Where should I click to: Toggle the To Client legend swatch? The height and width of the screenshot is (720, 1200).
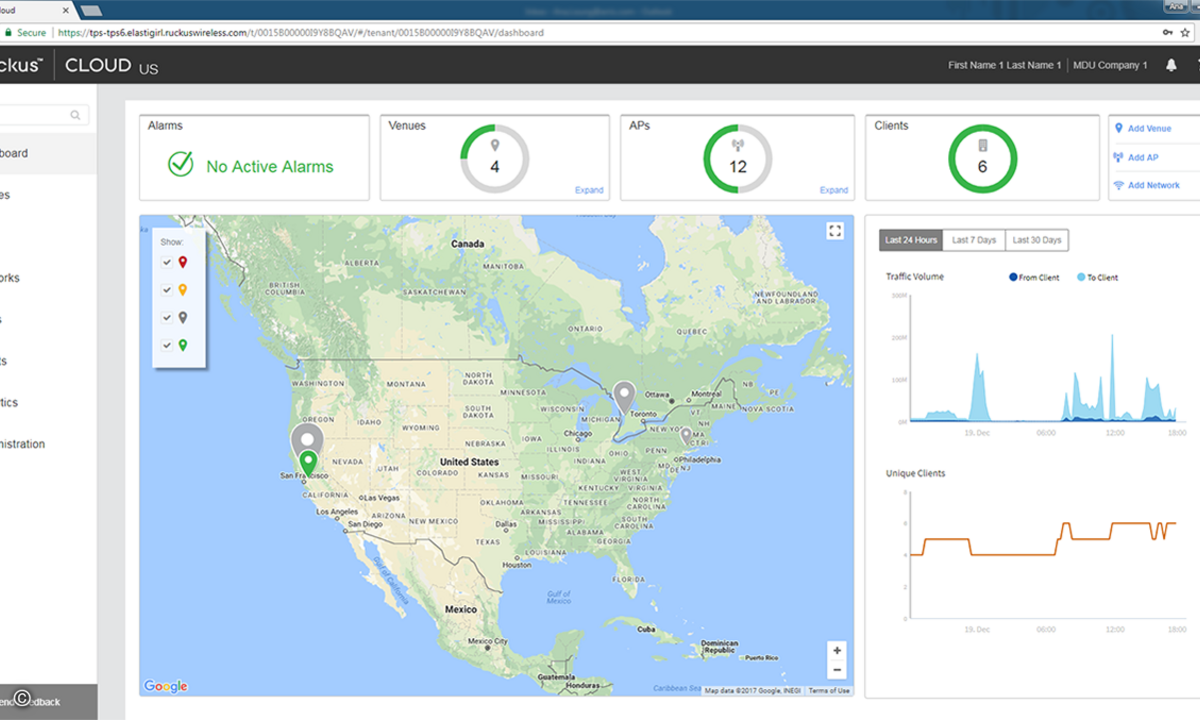point(1080,277)
